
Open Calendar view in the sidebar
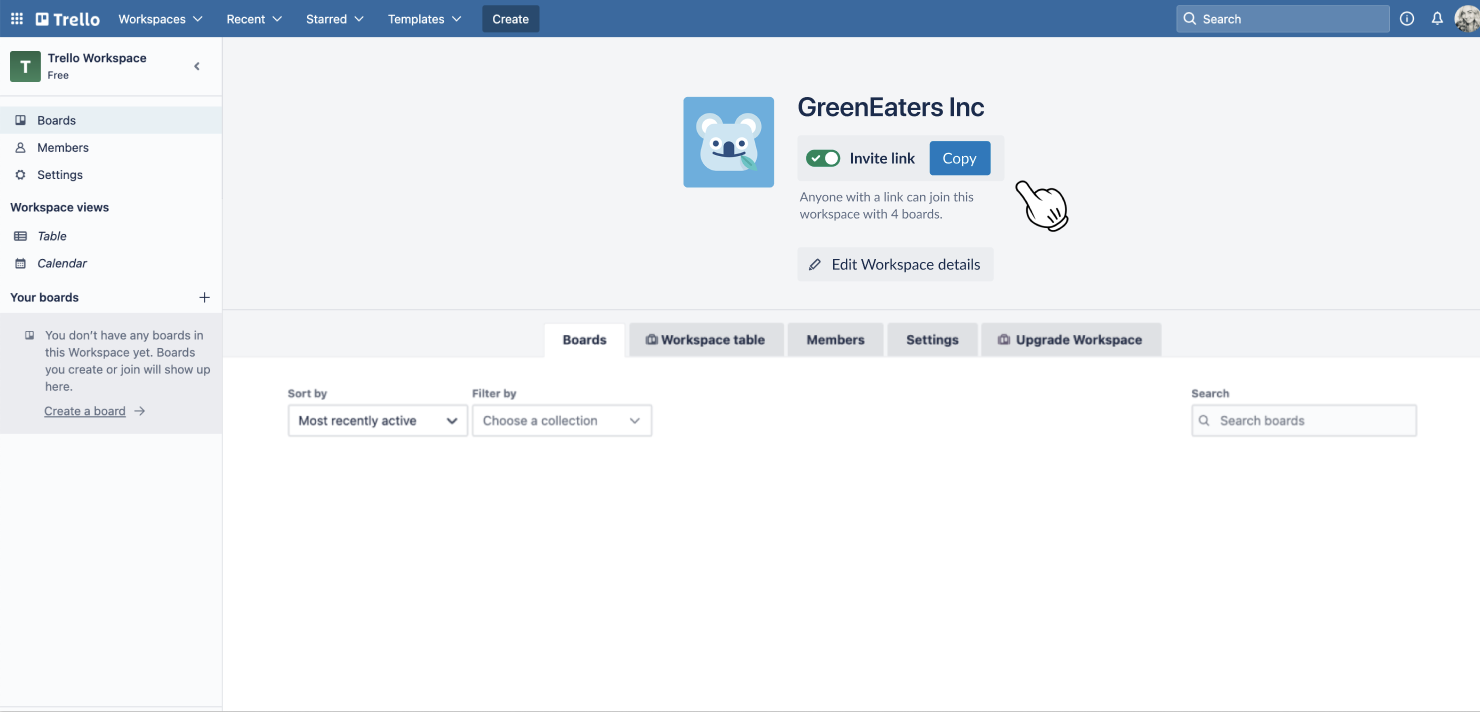[62, 264]
